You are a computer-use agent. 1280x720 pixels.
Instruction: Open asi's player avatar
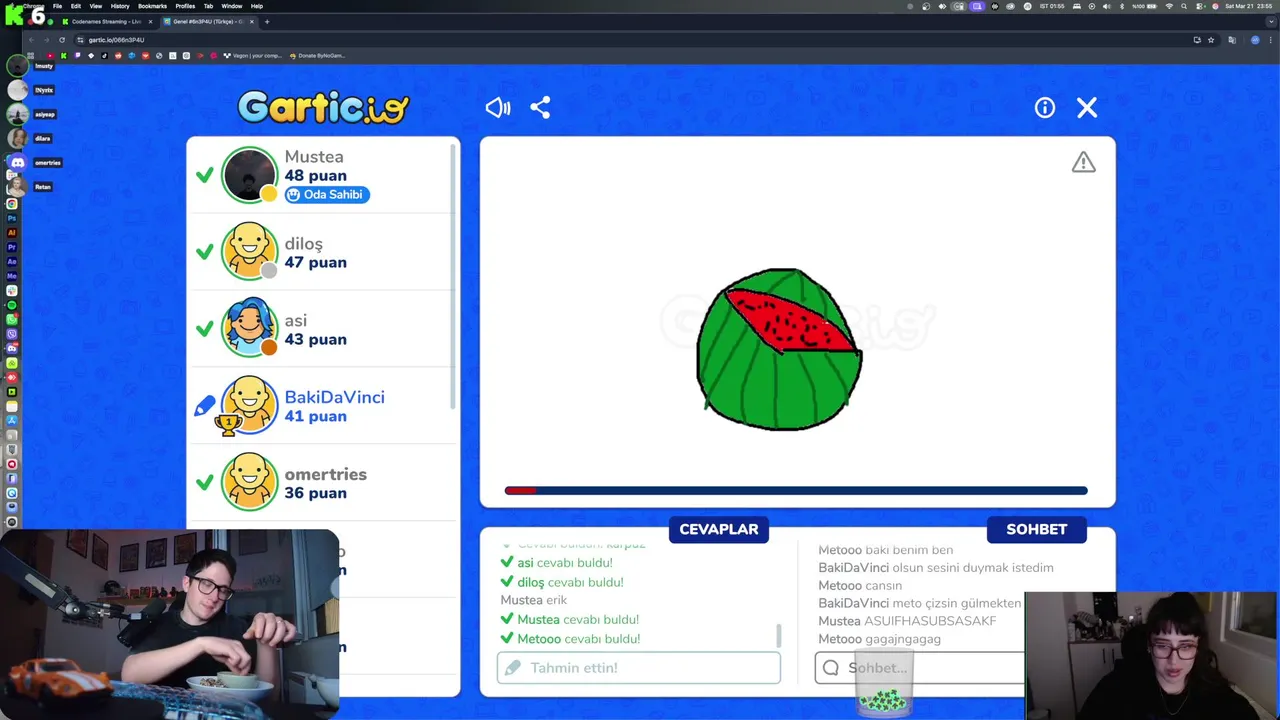pyautogui.click(x=249, y=328)
